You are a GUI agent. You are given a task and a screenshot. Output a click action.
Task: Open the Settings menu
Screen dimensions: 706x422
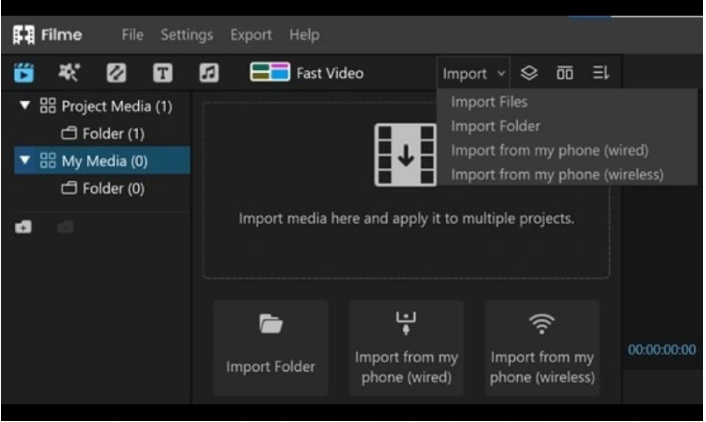[187, 35]
